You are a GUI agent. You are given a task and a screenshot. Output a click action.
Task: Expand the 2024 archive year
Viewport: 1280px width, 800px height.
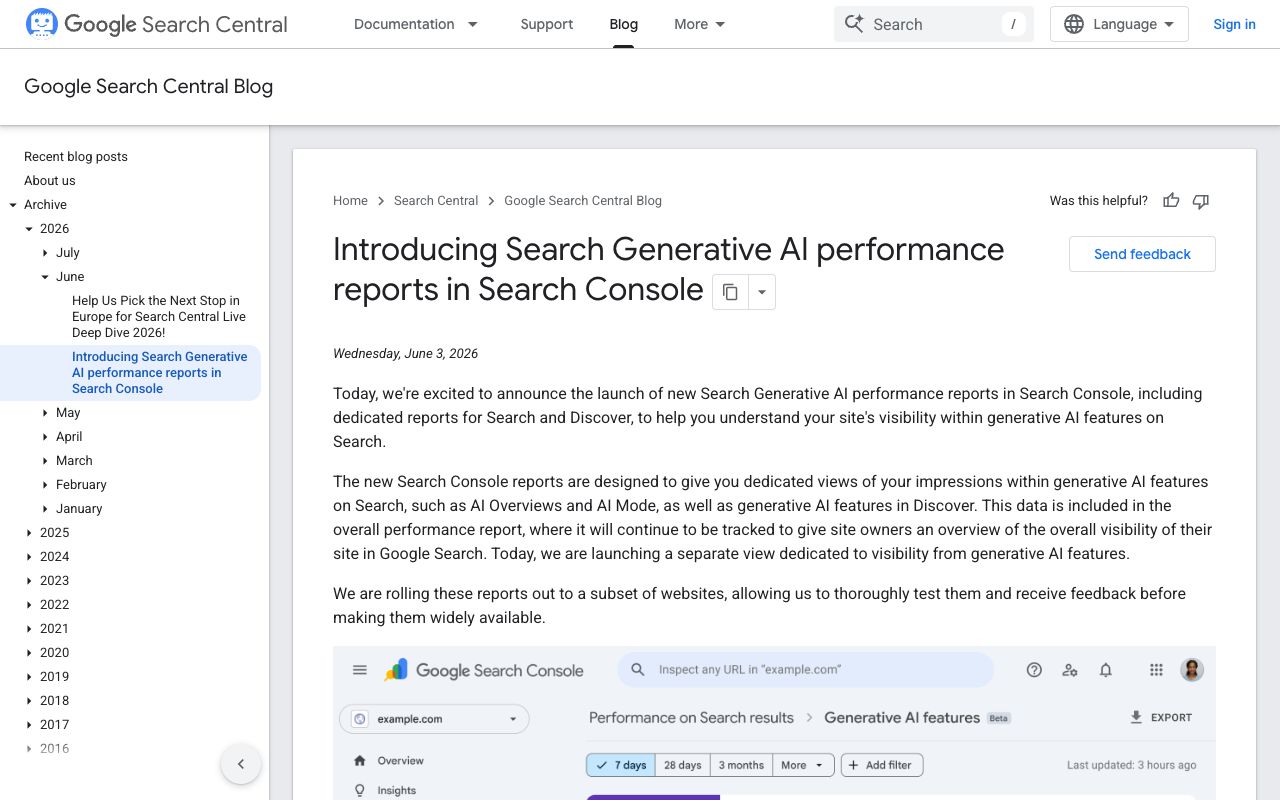pyautogui.click(x=29, y=557)
